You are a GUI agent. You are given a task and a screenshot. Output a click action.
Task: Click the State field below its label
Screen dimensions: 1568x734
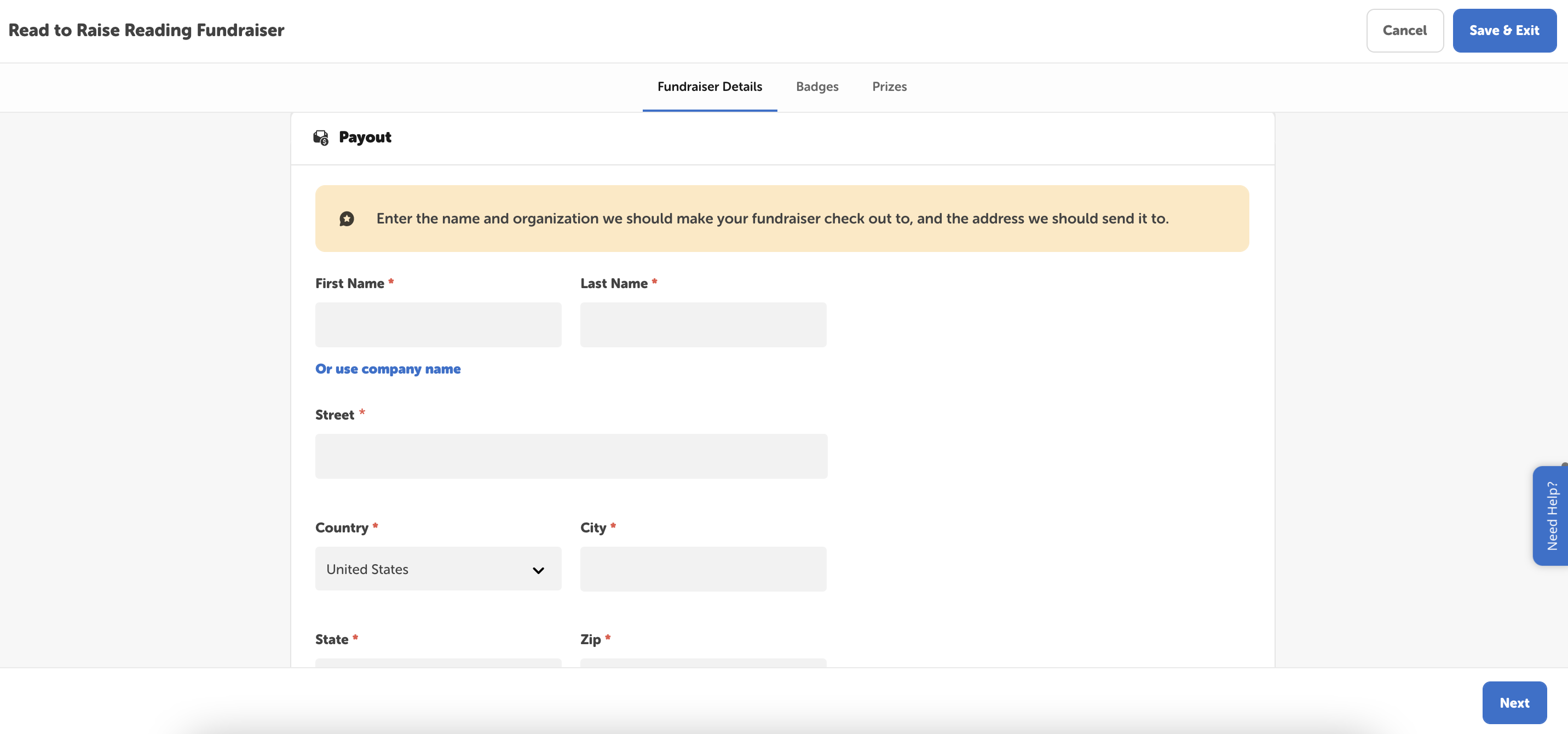click(437, 662)
